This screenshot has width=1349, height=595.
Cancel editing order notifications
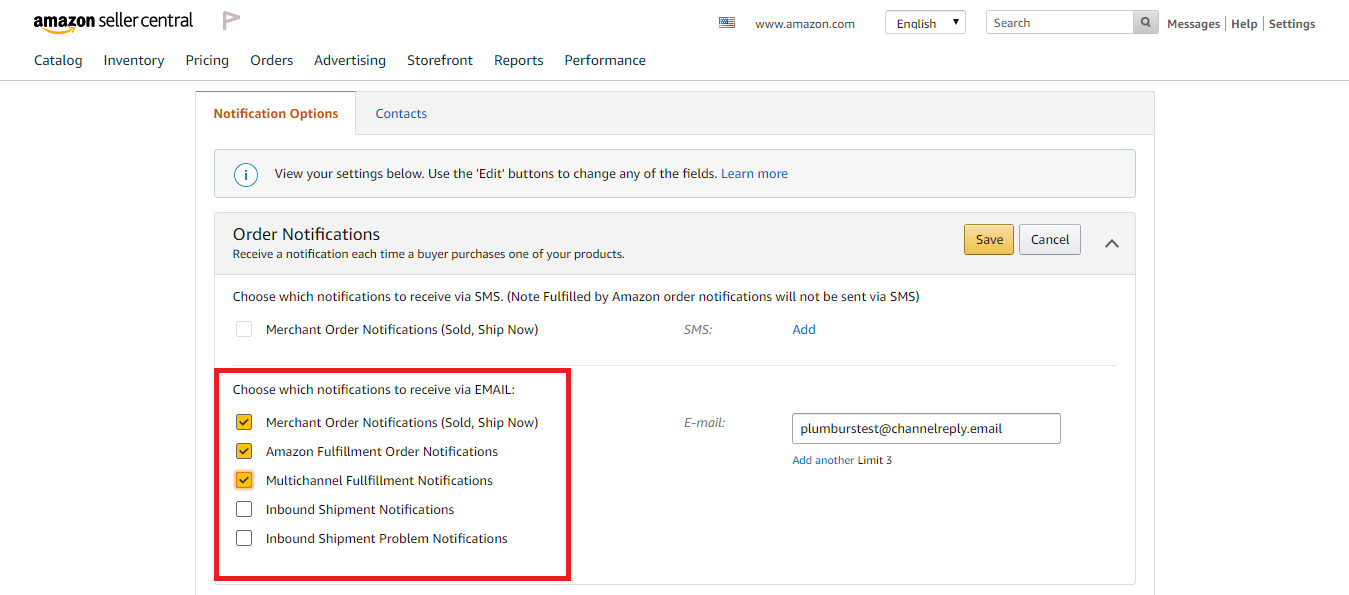click(1050, 239)
